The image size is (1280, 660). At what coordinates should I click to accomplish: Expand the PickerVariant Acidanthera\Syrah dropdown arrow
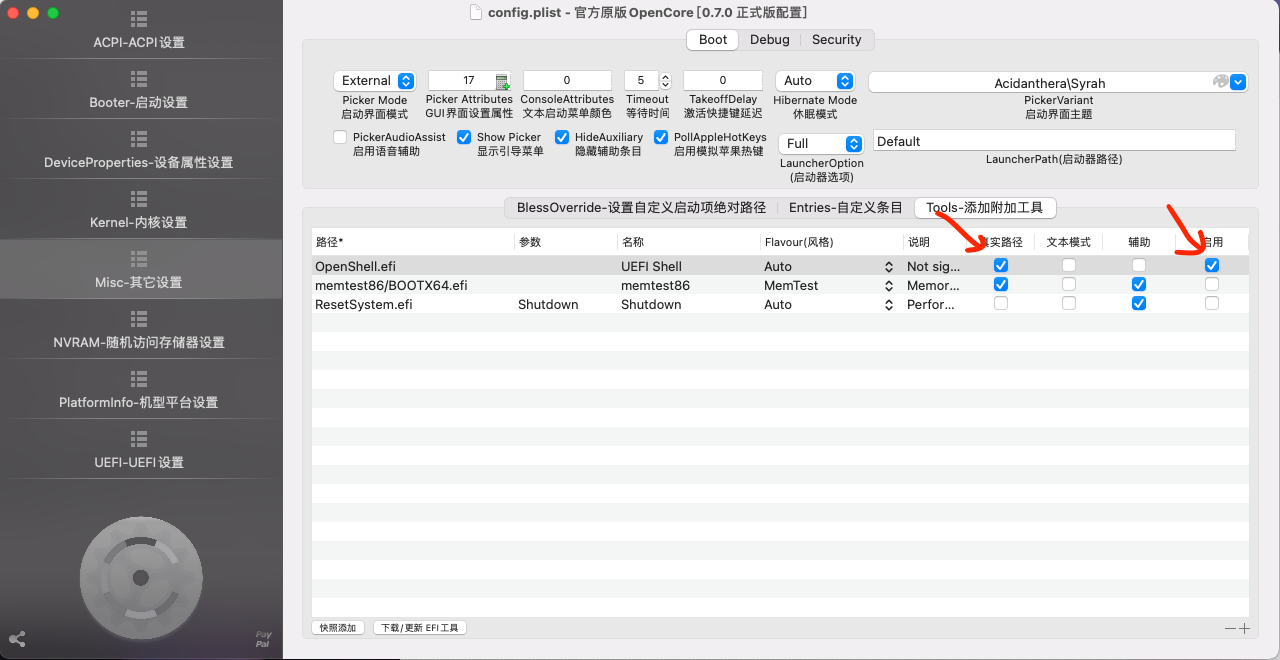pos(1238,82)
